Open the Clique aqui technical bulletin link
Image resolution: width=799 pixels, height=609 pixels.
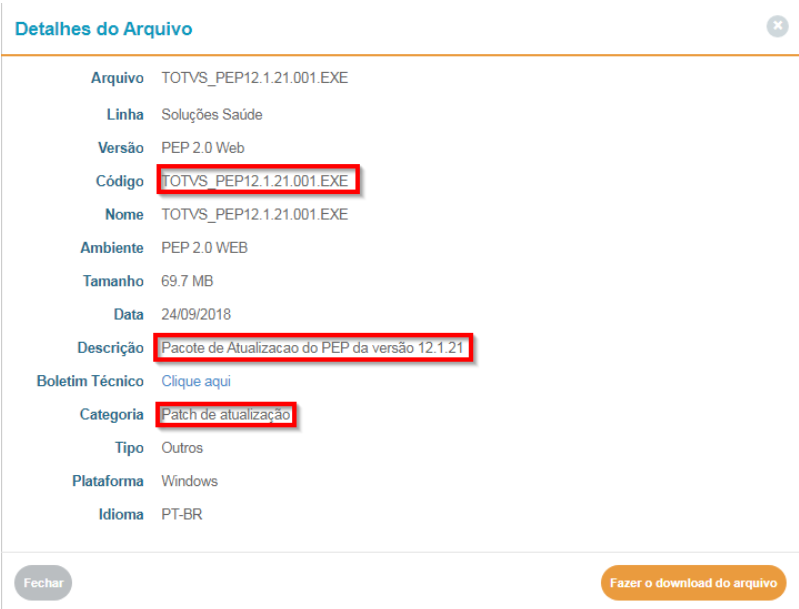196,381
